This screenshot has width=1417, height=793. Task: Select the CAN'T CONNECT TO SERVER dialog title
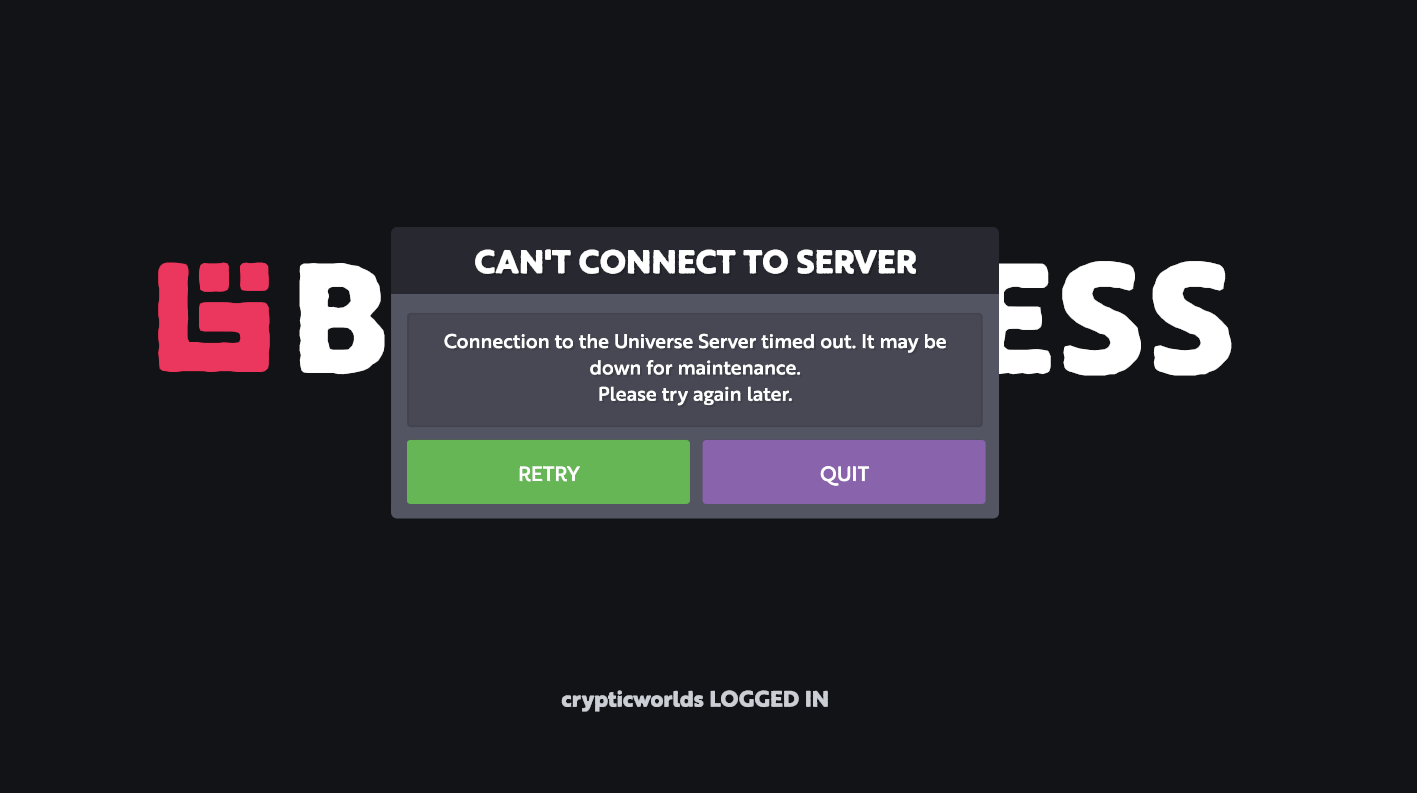(x=695, y=262)
